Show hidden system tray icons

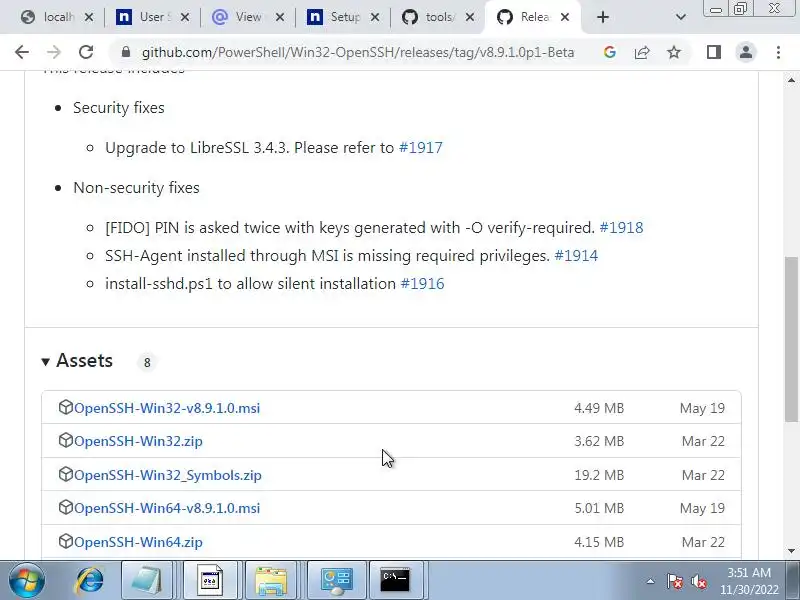(651, 581)
